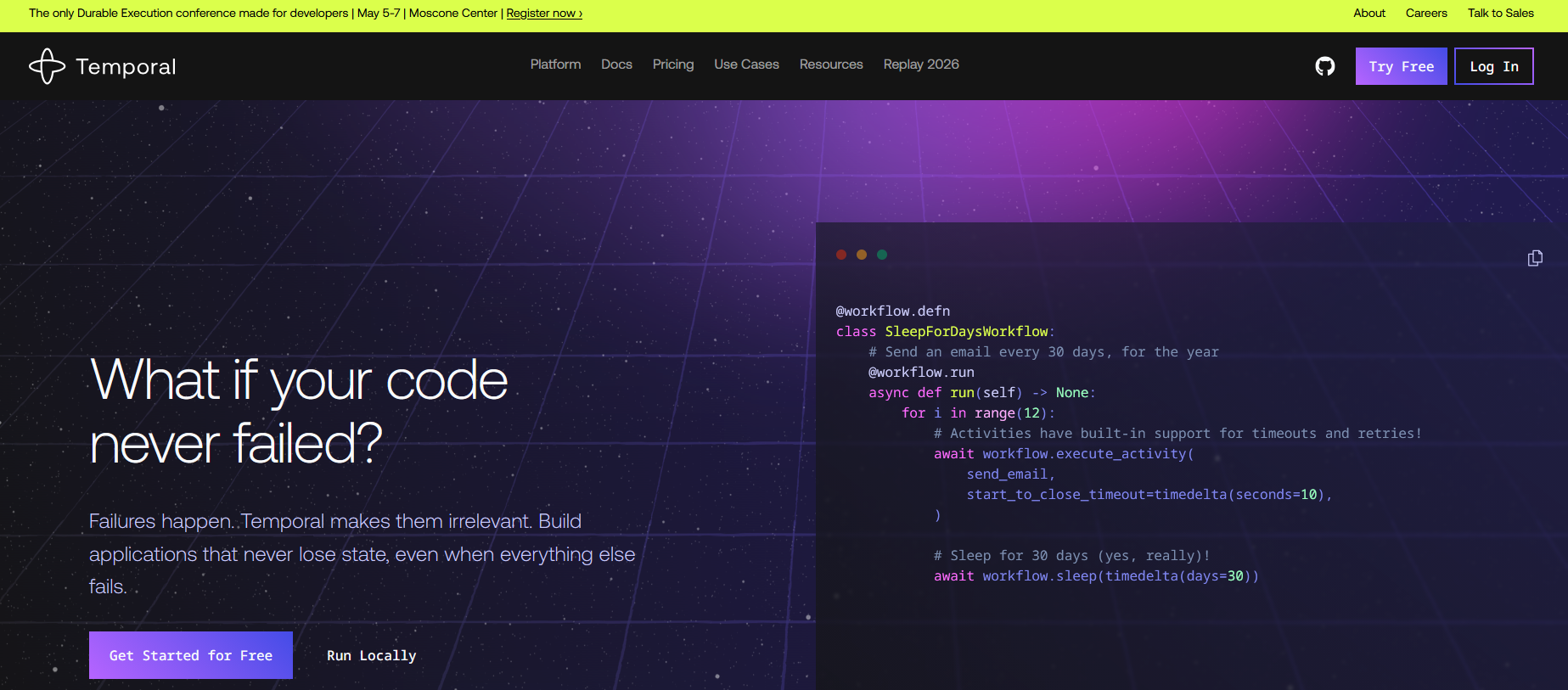This screenshot has height=690, width=1568.
Task: Click the green dot in the code window
Action: pyautogui.click(x=882, y=255)
